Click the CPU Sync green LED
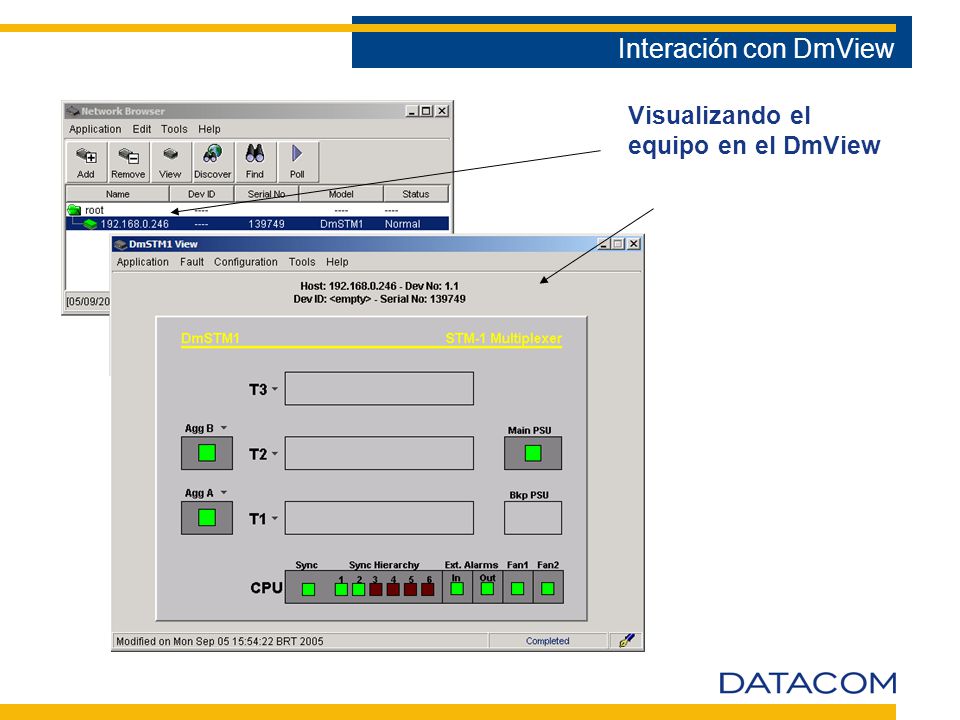 tap(309, 589)
